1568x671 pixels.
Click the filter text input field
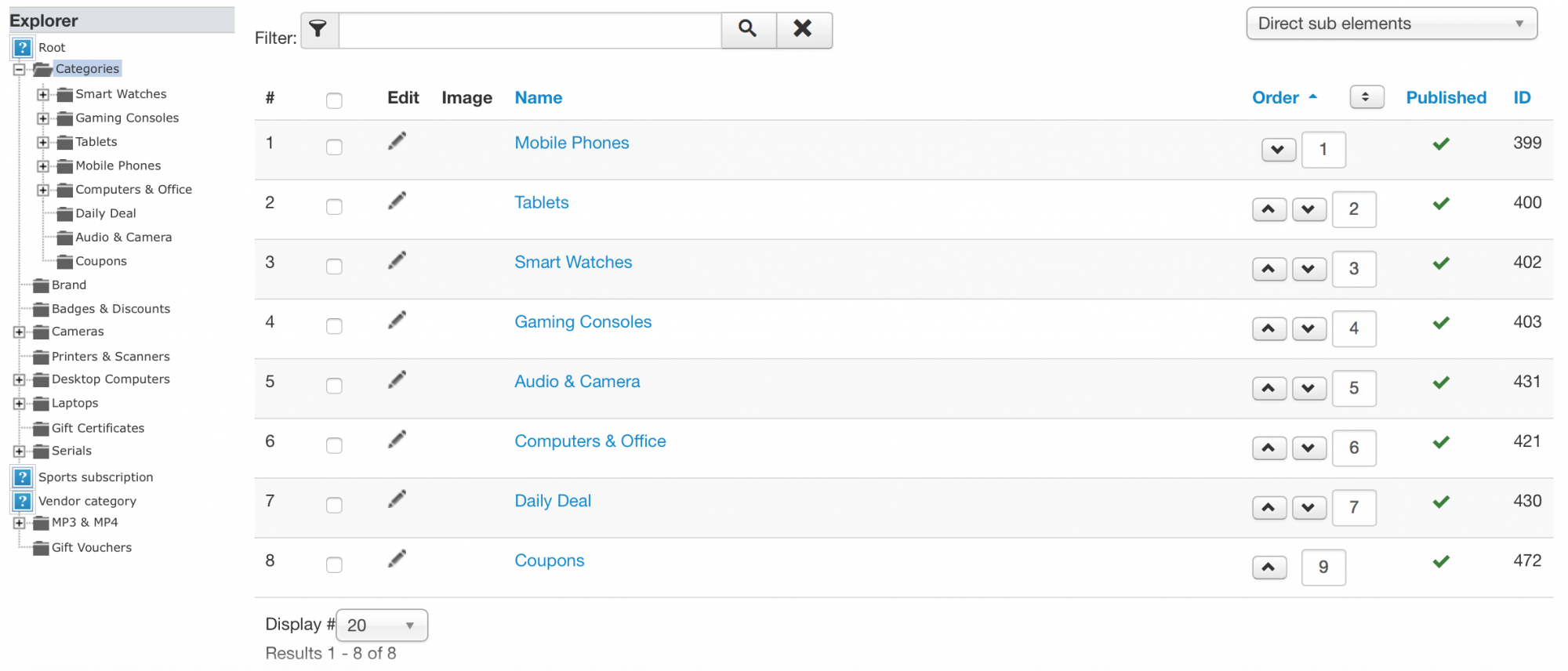click(x=530, y=30)
